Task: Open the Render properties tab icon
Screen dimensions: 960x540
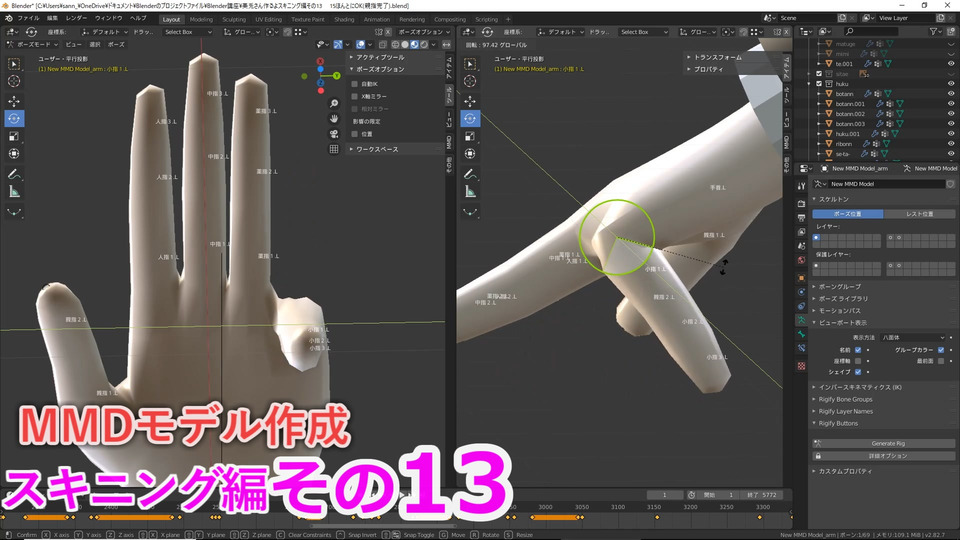Action: click(801, 203)
